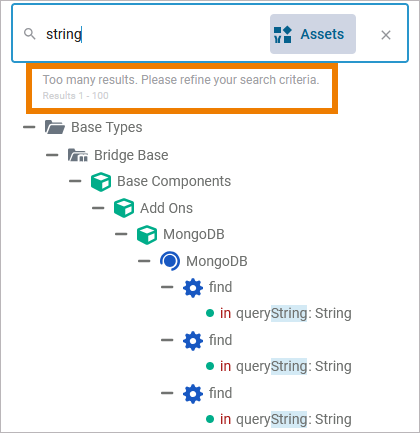
Task: Select the first queryString: String parameter
Action: click(x=279, y=313)
